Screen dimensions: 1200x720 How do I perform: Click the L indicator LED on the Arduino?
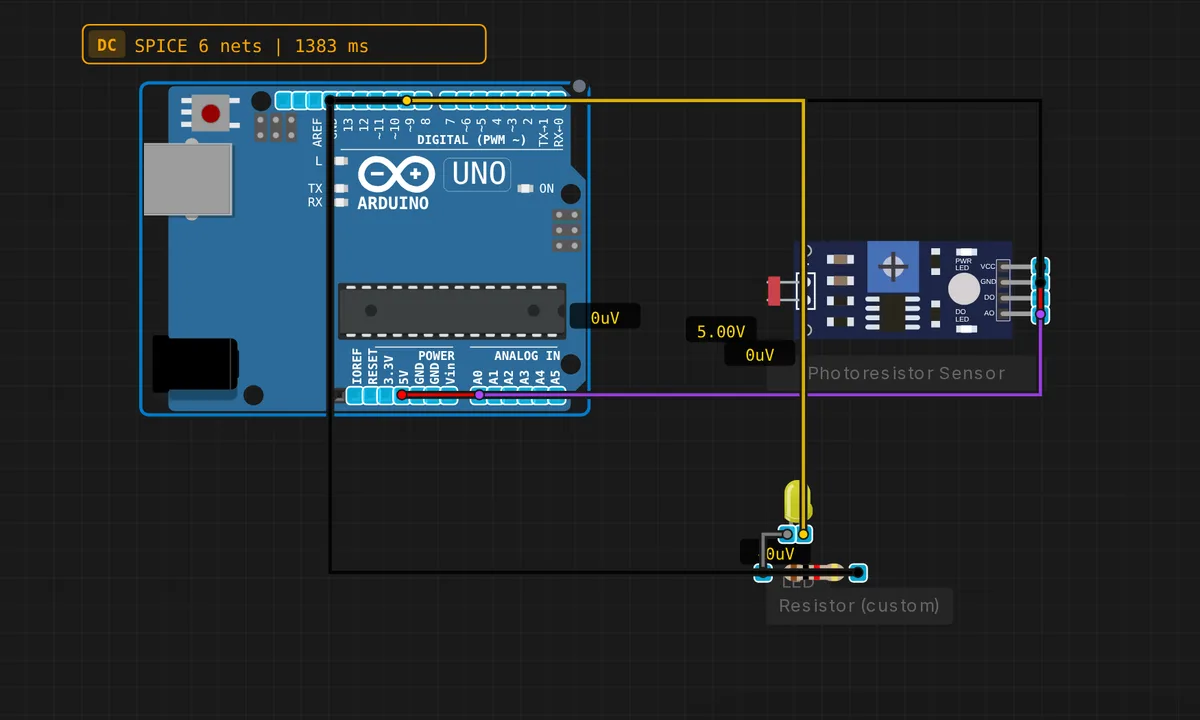(340, 160)
